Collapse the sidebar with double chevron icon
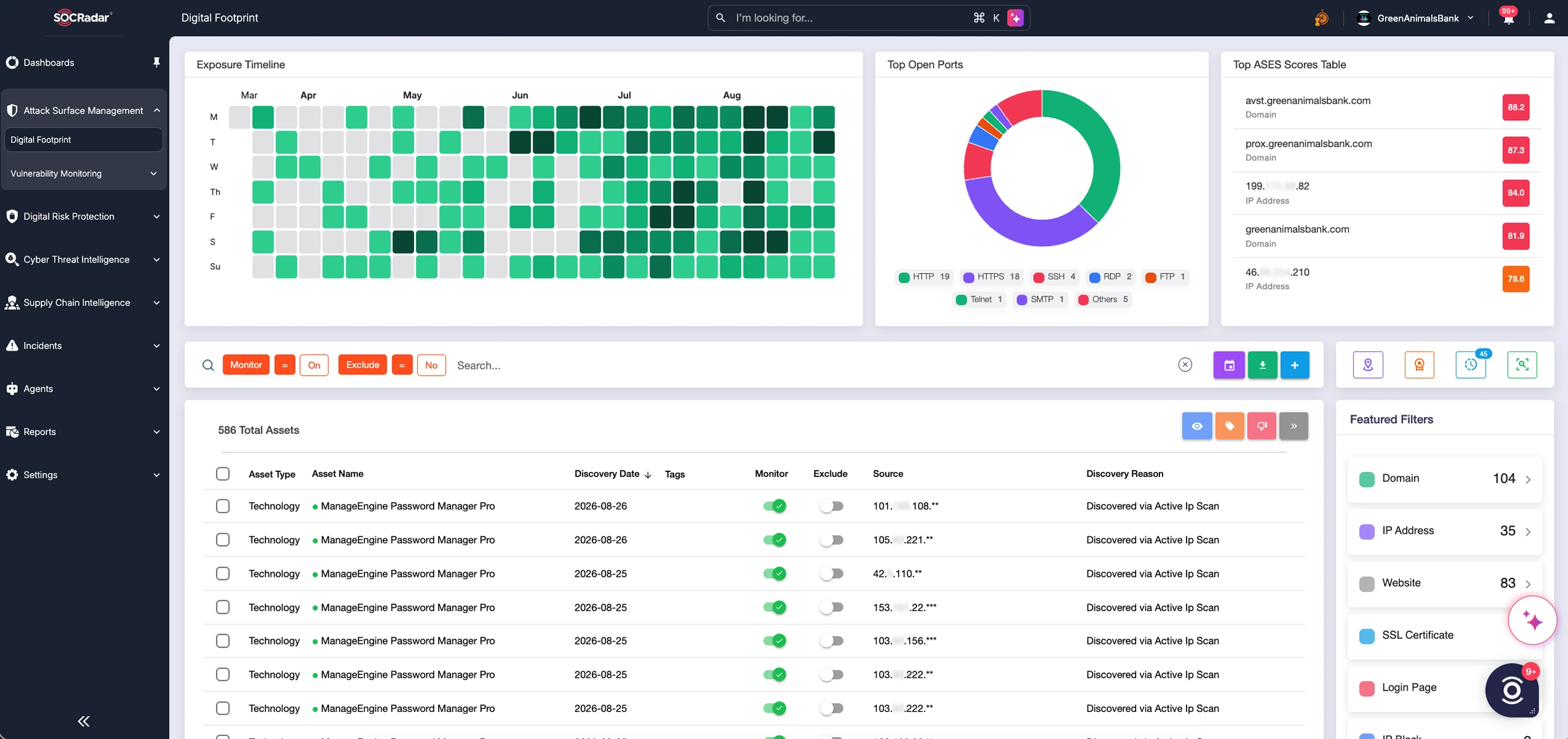Screen dimensions: 1568x739 pos(84,721)
